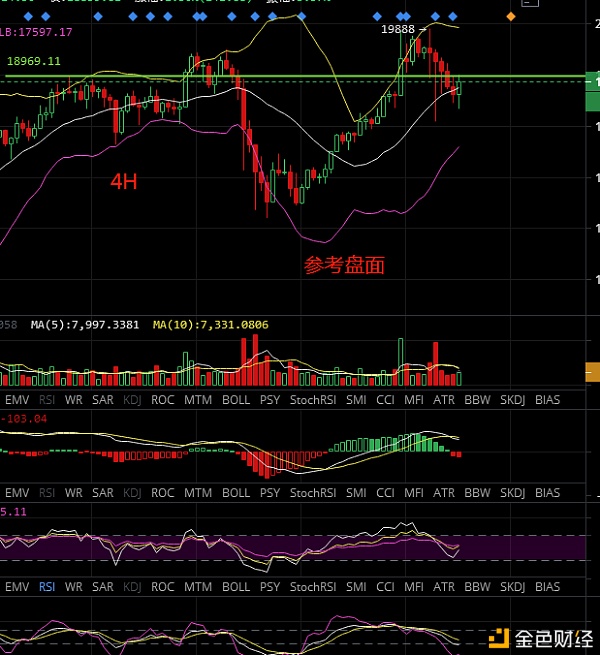The width and height of the screenshot is (600, 655).
Task: Select StochRSI tab beneath the volume panel
Action: (313, 400)
